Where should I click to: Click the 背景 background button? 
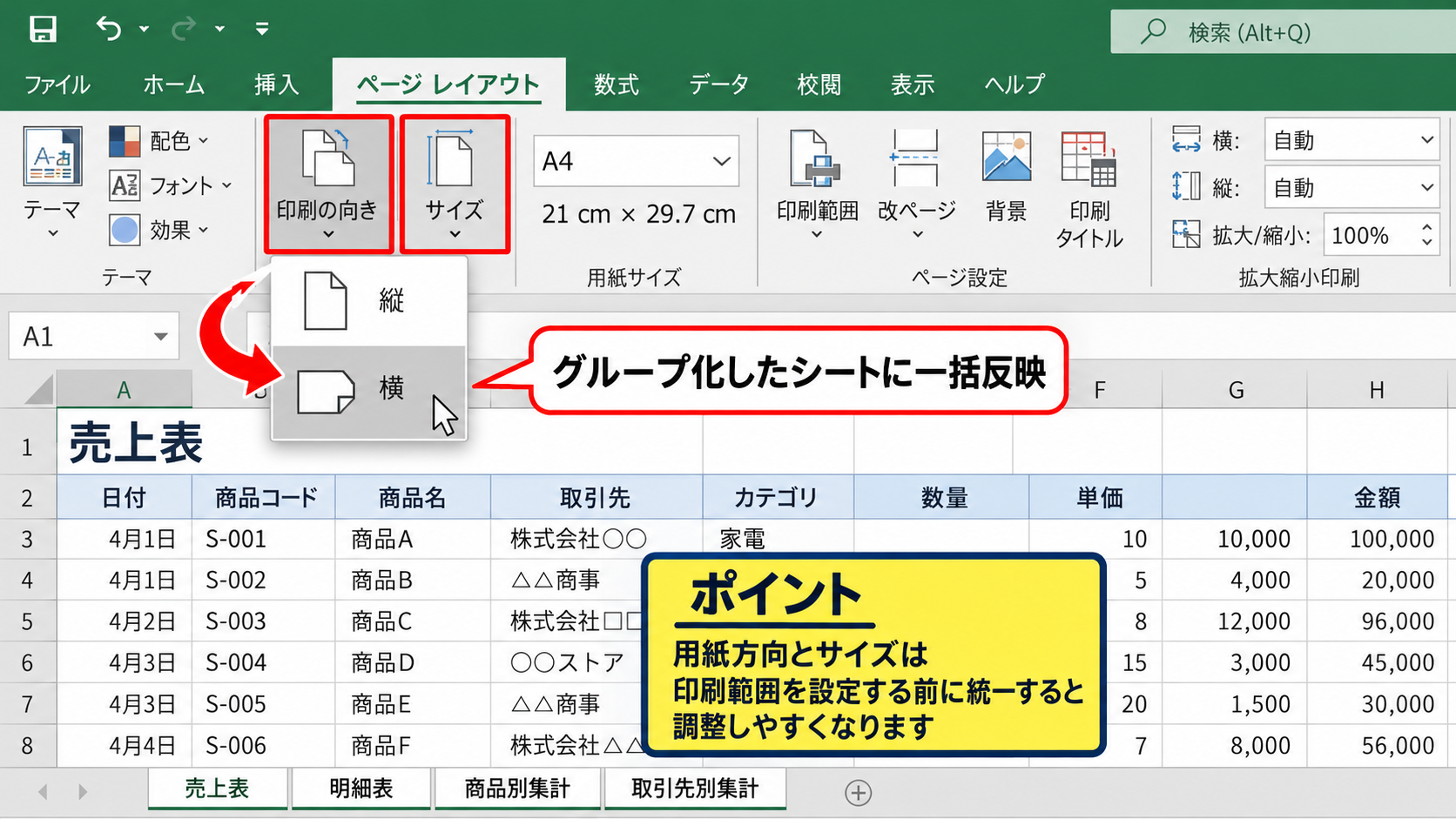(x=1006, y=178)
